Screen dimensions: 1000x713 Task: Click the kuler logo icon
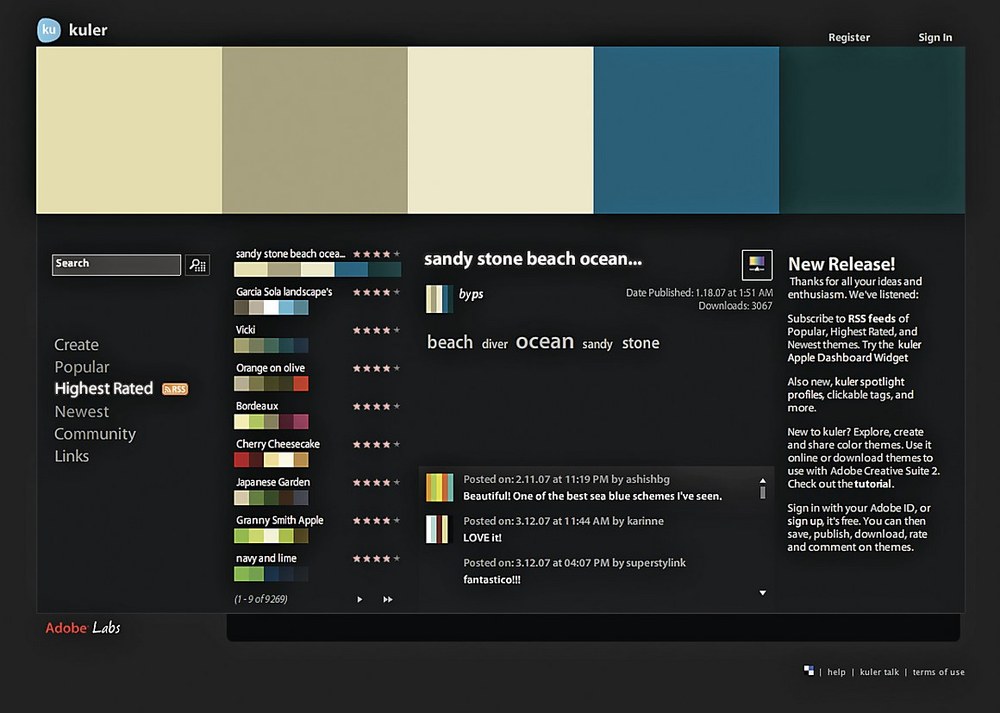pyautogui.click(x=49, y=30)
